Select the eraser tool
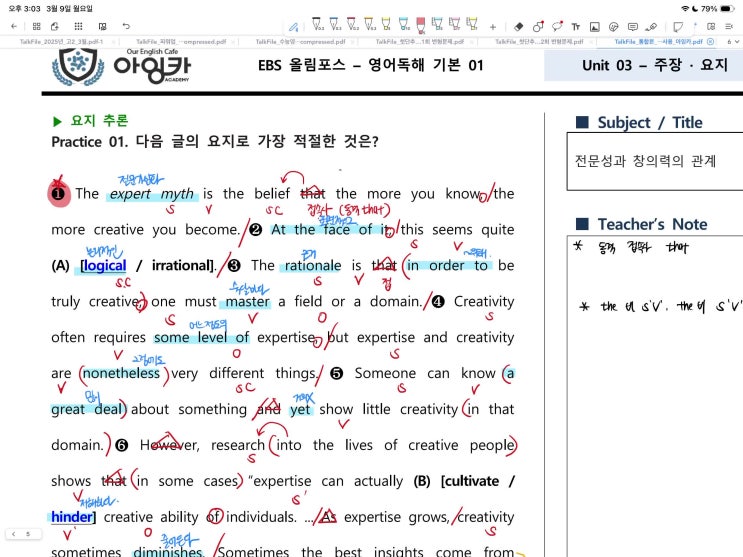 tap(518, 26)
